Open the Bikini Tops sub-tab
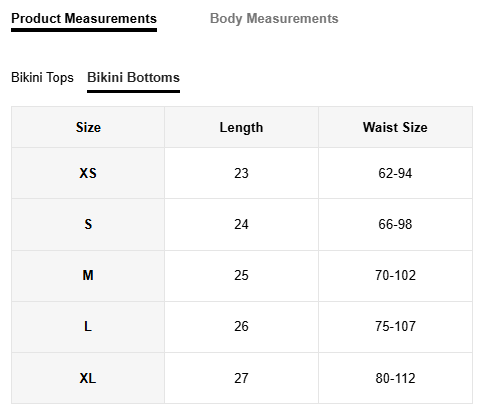 point(42,78)
